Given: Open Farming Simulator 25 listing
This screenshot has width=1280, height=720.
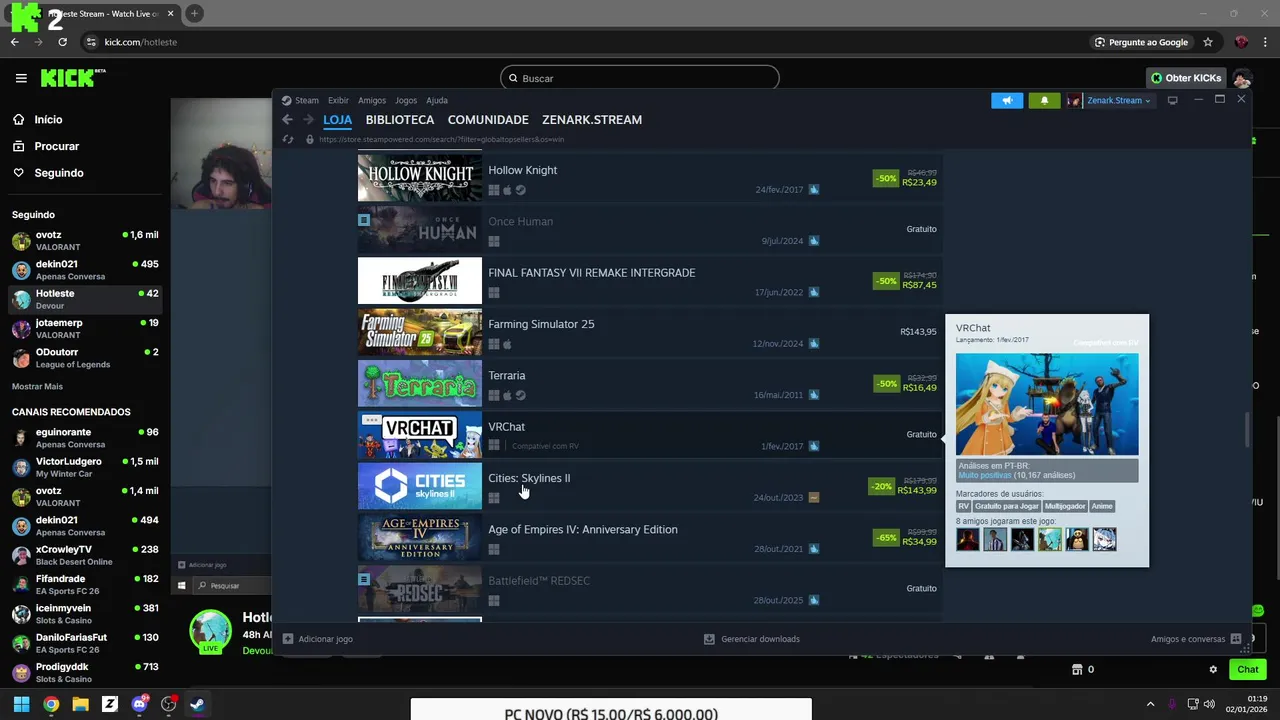Looking at the screenshot, I should 648,332.
